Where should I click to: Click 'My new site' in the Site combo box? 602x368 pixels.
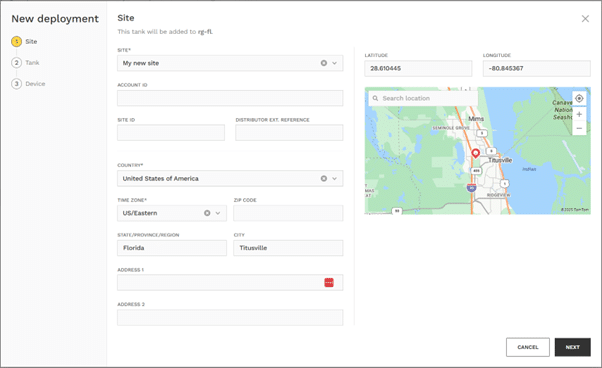pyautogui.click(x=141, y=63)
